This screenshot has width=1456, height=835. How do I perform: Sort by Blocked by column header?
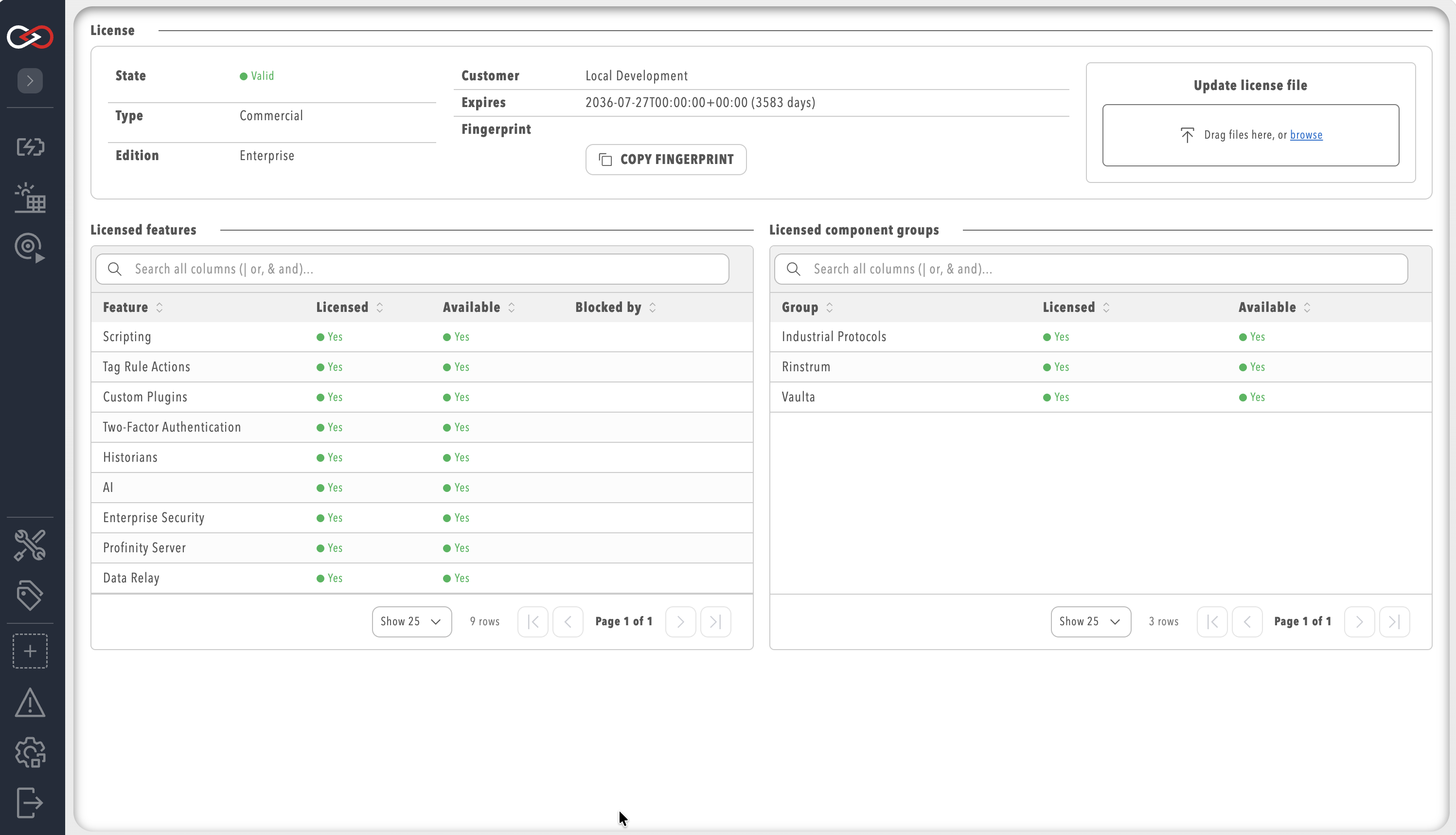click(615, 308)
